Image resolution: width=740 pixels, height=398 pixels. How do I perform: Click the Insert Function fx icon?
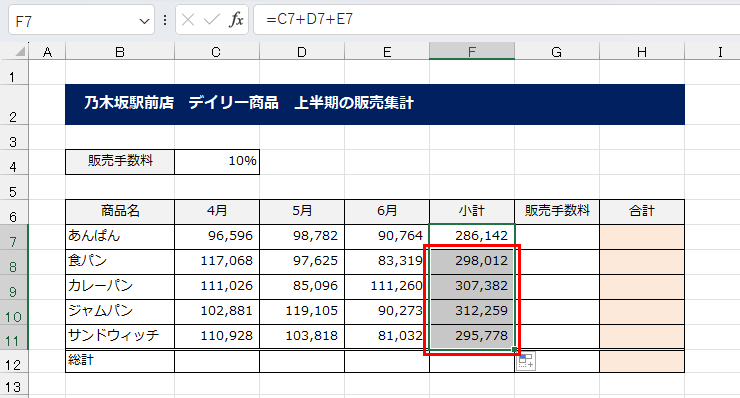pyautogui.click(x=236, y=20)
